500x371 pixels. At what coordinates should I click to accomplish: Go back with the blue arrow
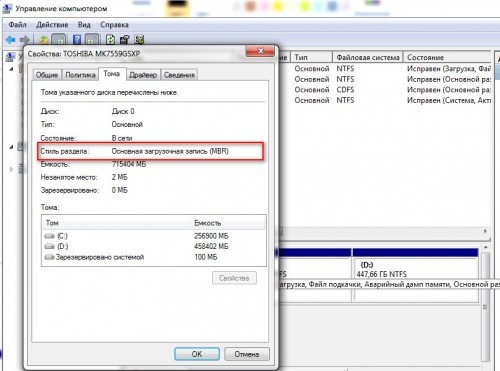(x=11, y=40)
